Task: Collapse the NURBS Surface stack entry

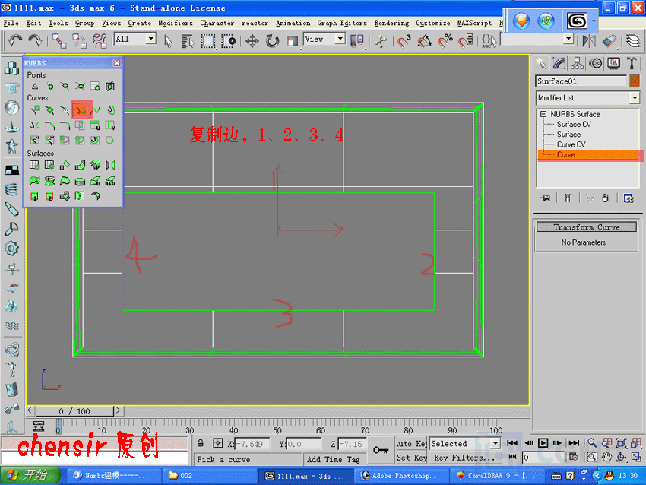Action: tap(543, 114)
